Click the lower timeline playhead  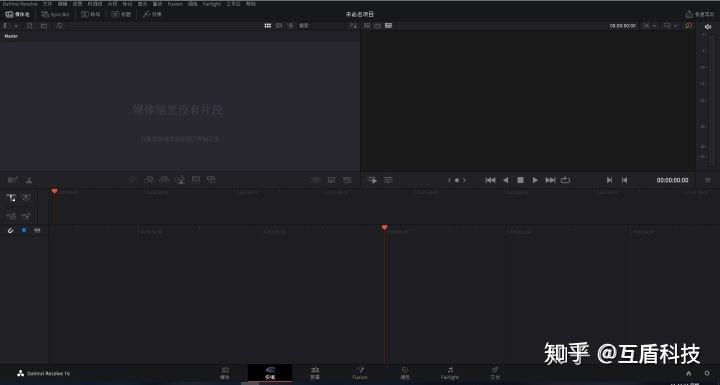click(384, 227)
